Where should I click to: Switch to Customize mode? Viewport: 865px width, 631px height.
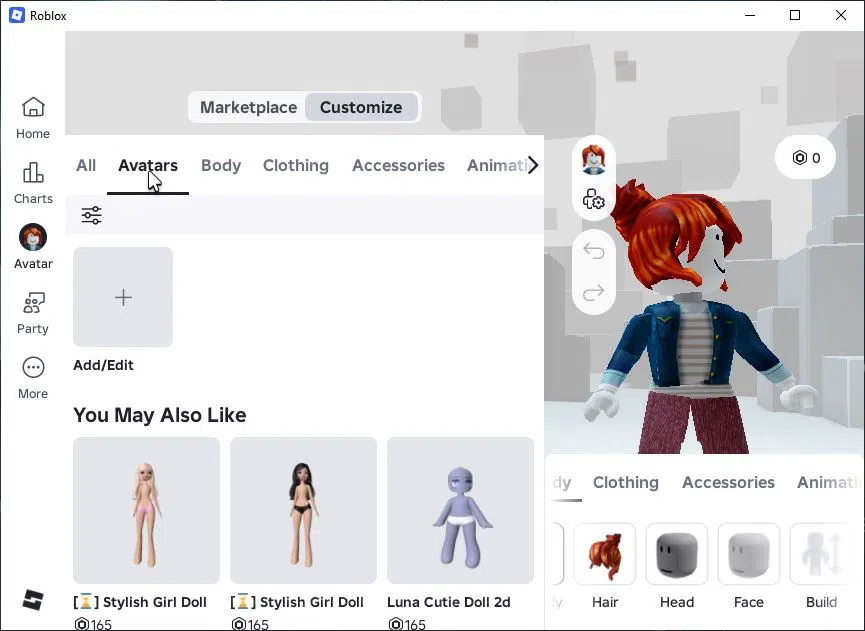coord(361,107)
